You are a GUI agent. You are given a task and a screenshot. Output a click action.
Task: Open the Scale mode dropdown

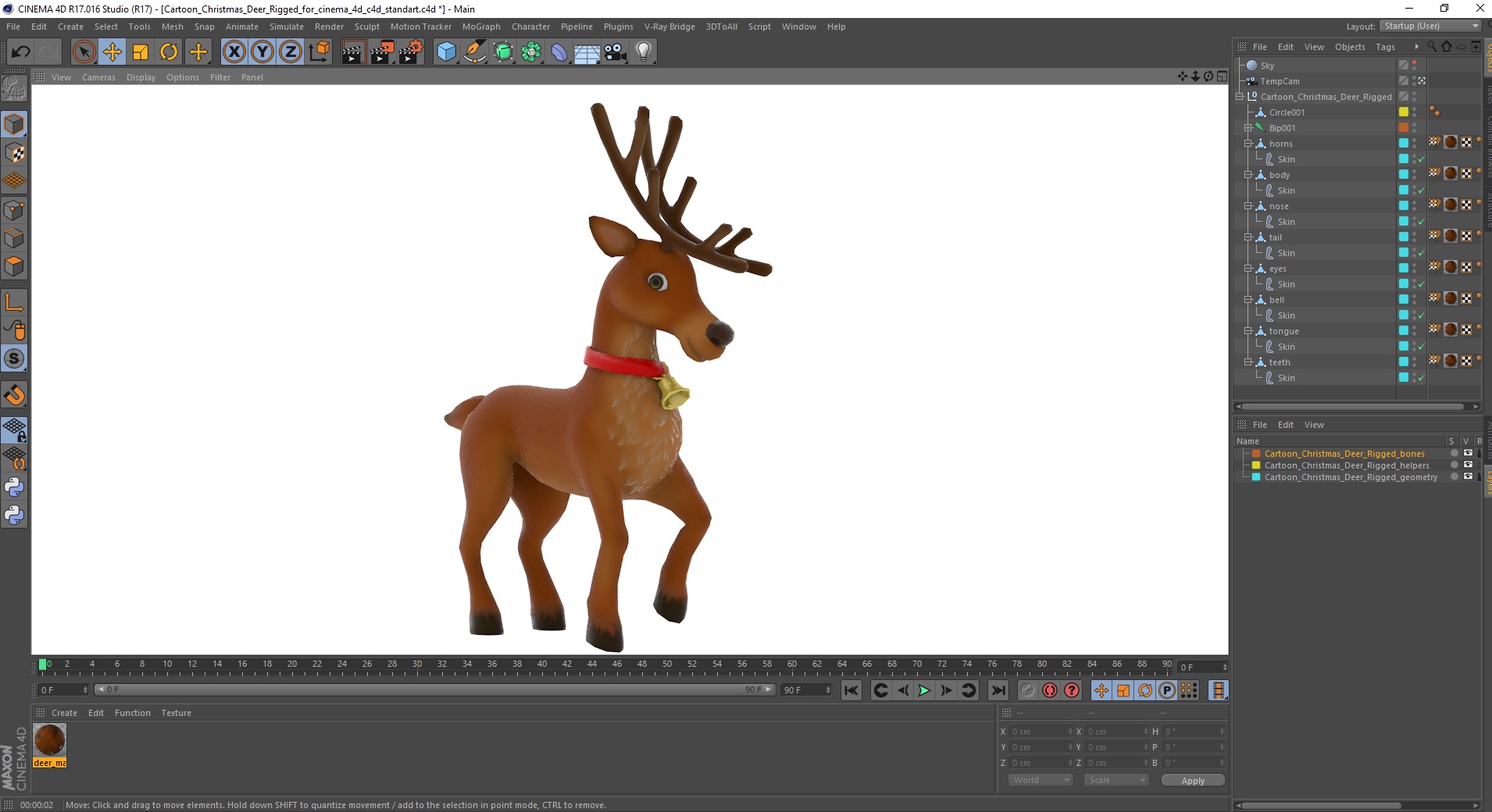tap(1116, 780)
